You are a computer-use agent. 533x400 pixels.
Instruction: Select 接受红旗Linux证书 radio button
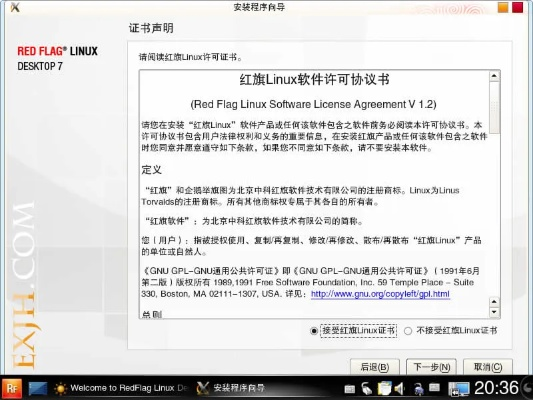[314, 331]
